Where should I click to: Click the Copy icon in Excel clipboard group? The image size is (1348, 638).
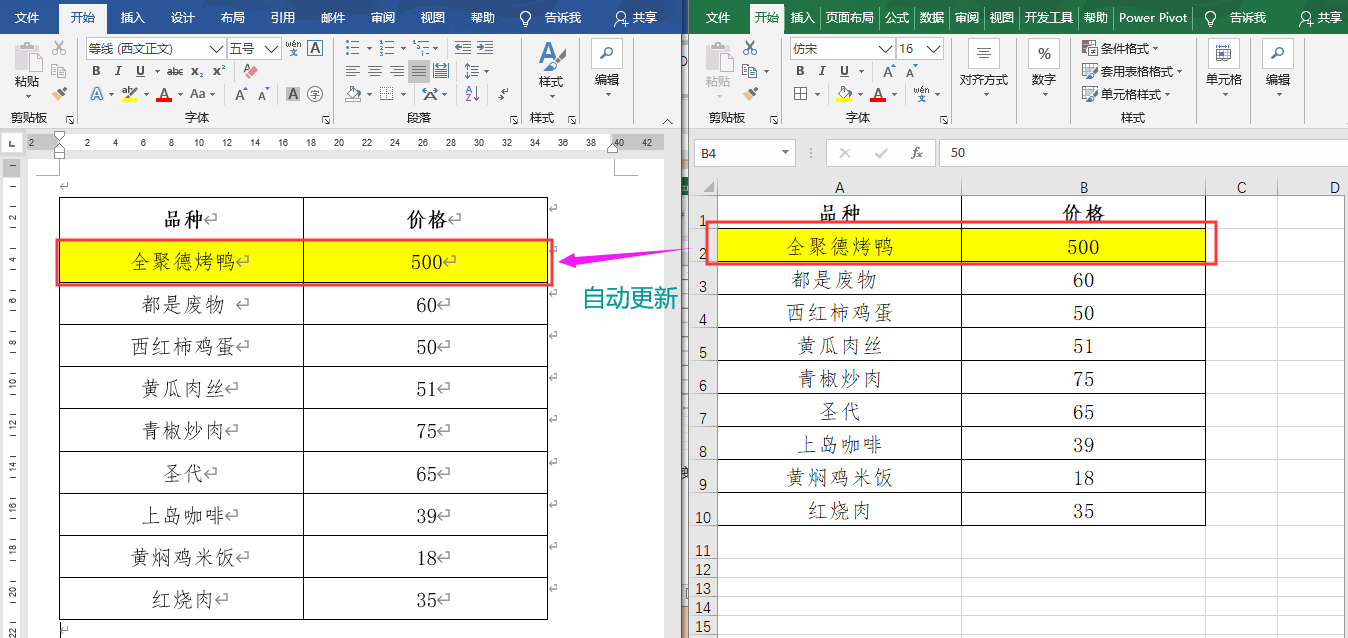click(751, 71)
